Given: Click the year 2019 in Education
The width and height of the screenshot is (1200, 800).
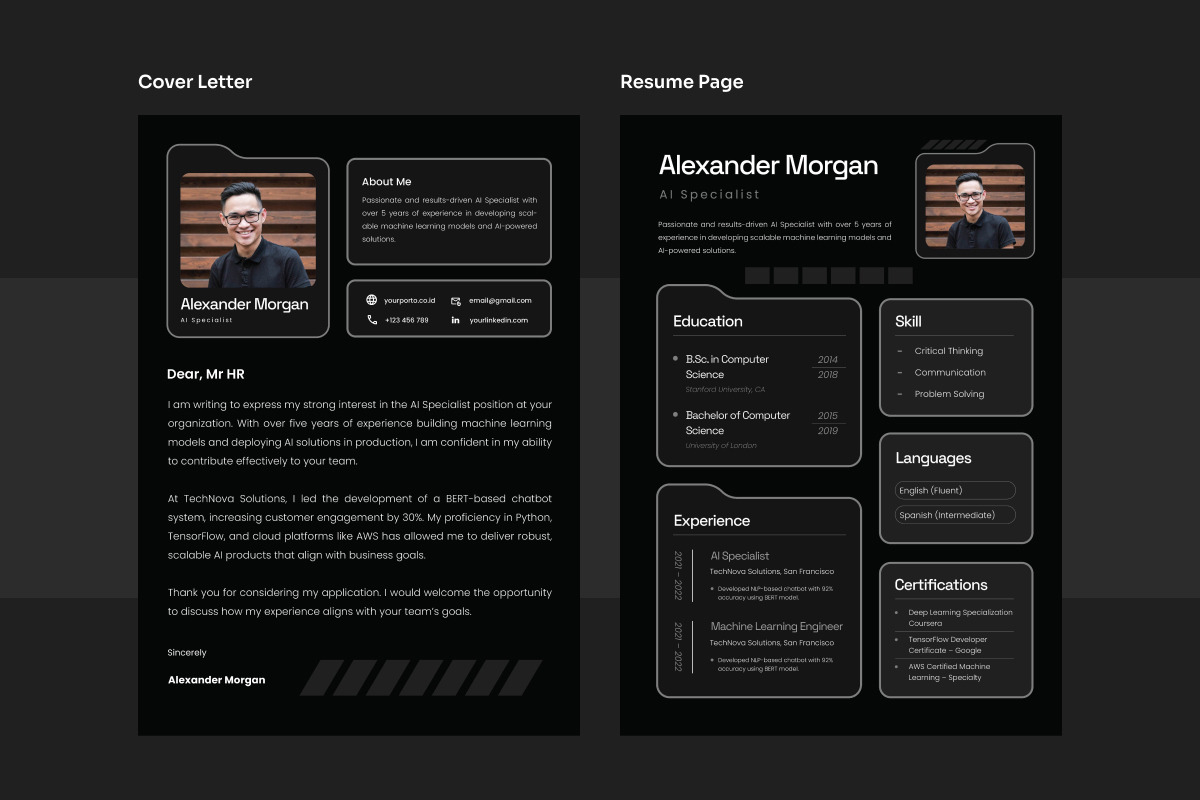Looking at the screenshot, I should [x=828, y=431].
